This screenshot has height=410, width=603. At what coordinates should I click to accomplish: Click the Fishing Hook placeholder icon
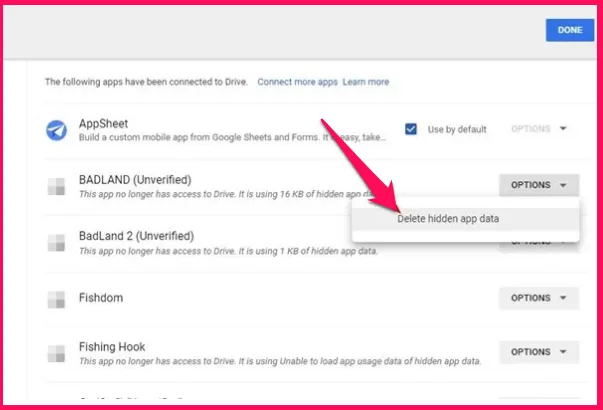[x=56, y=353]
